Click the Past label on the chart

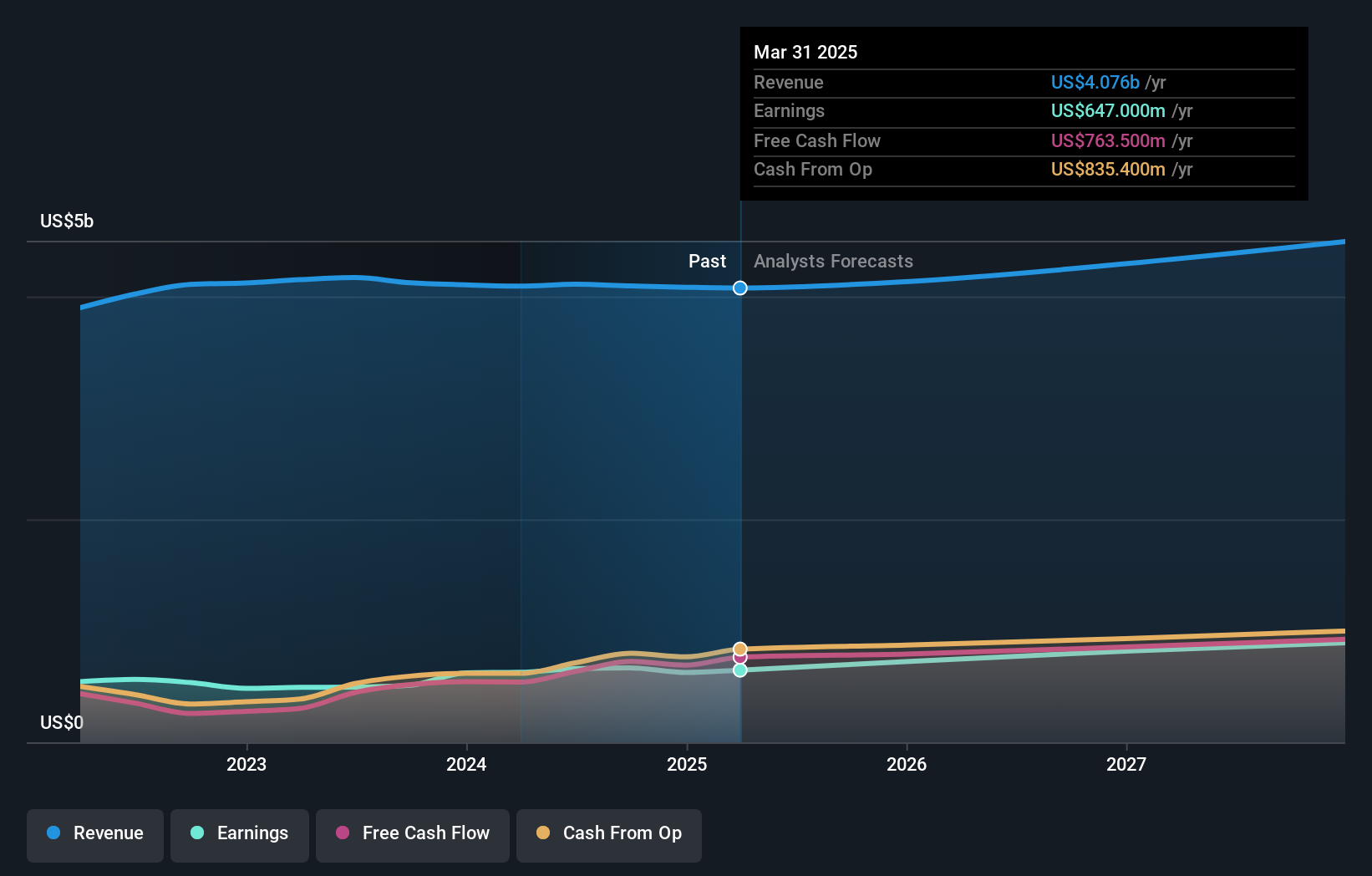[707, 262]
